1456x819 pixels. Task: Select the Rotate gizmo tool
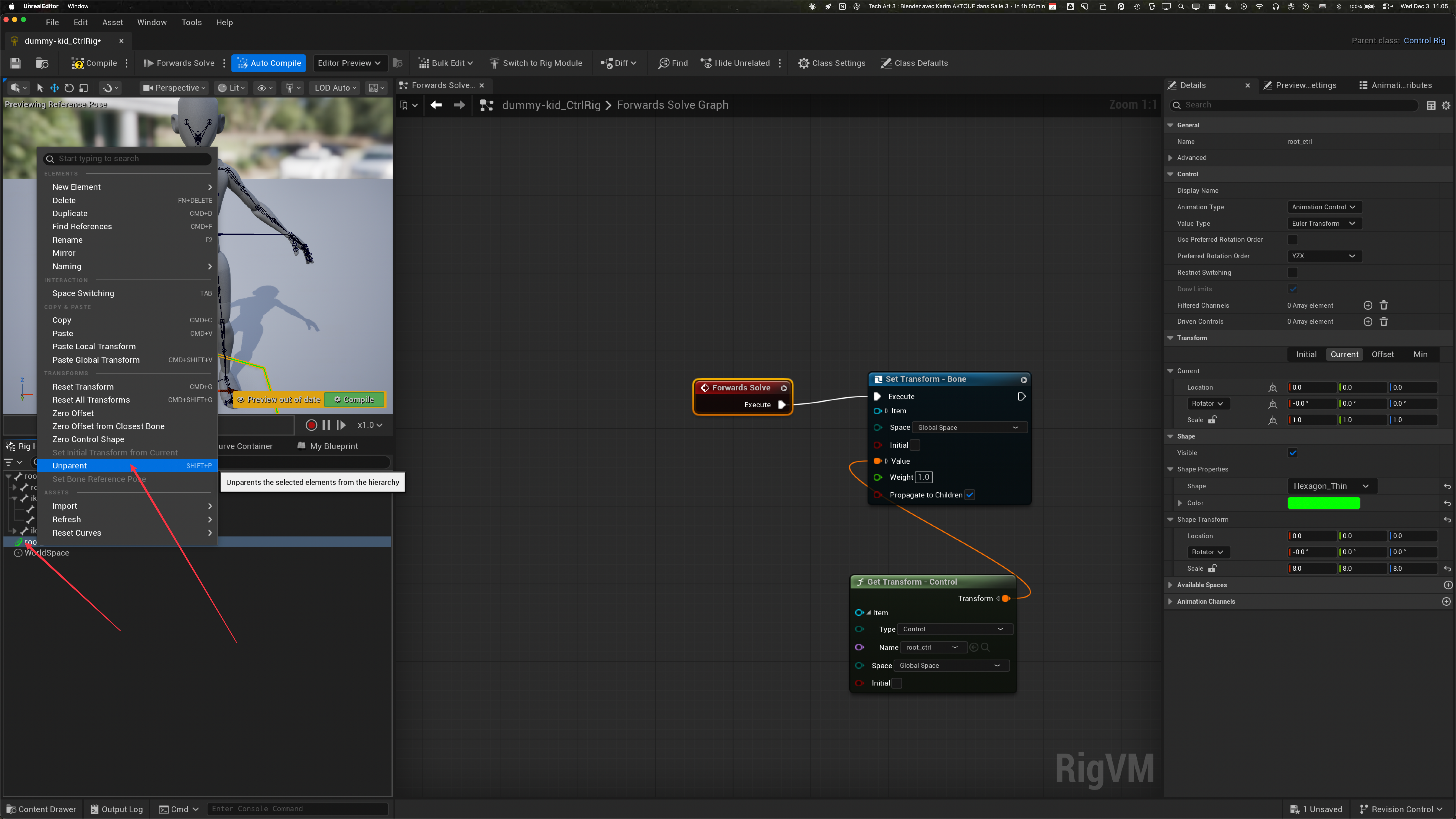tap(69, 88)
